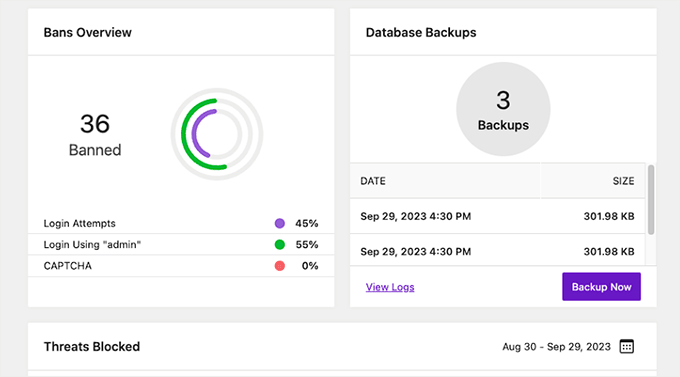Image resolution: width=680 pixels, height=377 pixels.
Task: Click the SIZE column header
Action: coord(623,181)
